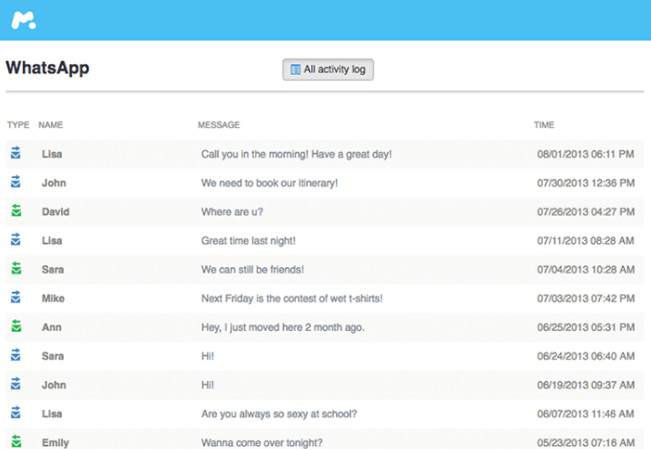
Task: Click timestamp 06/24/2013 06:40 AM
Action: (x=586, y=356)
